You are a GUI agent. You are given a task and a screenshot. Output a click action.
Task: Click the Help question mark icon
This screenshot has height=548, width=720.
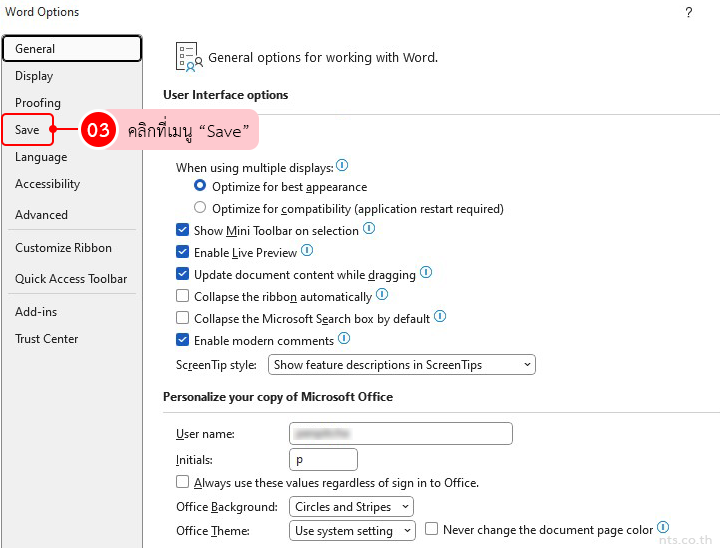[688, 13]
